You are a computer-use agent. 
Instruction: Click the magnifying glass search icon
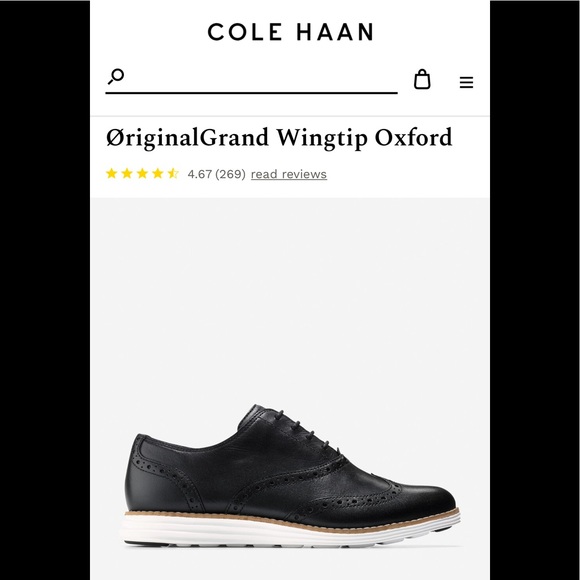click(x=116, y=77)
